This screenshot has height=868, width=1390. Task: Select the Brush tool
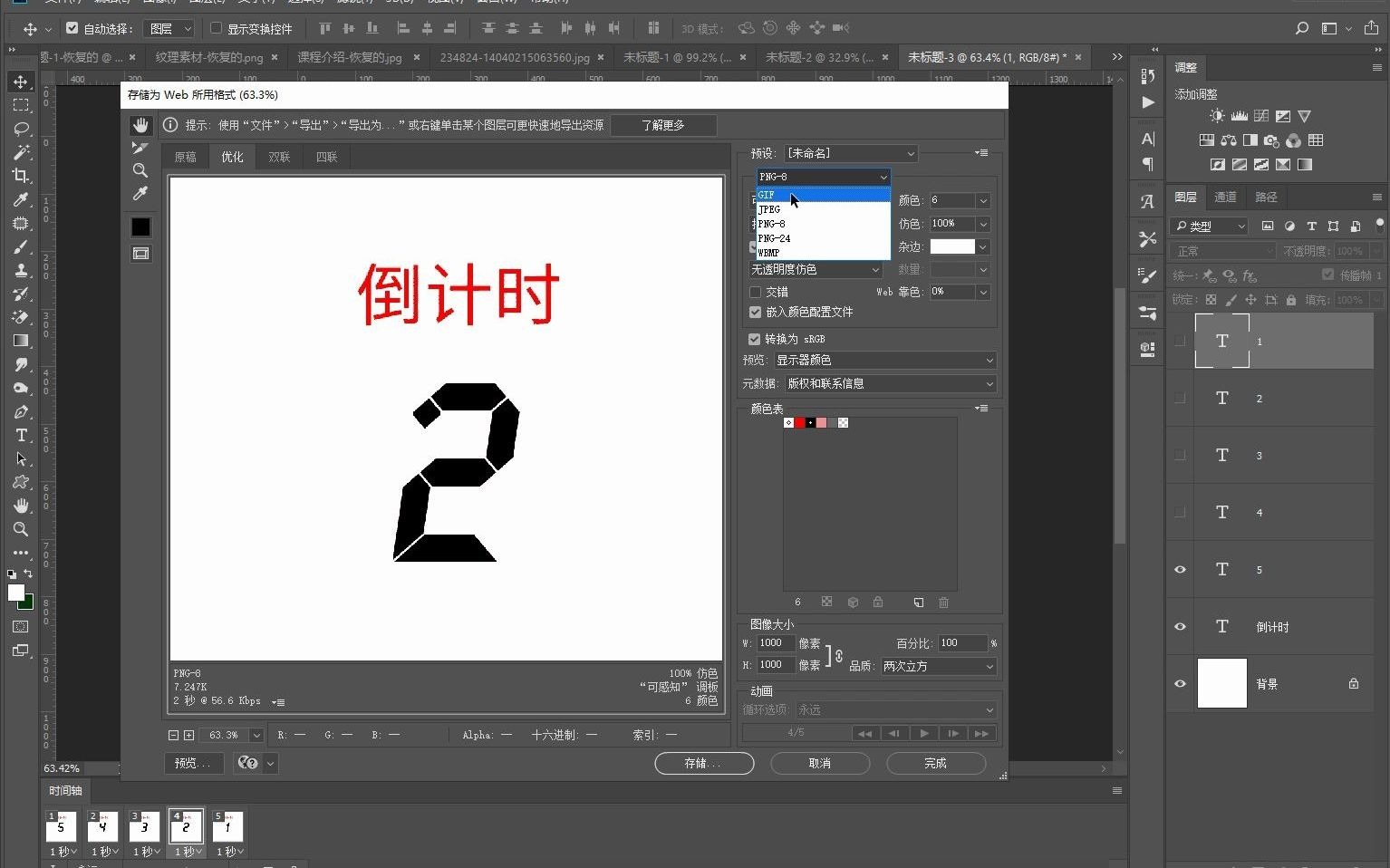tap(21, 246)
